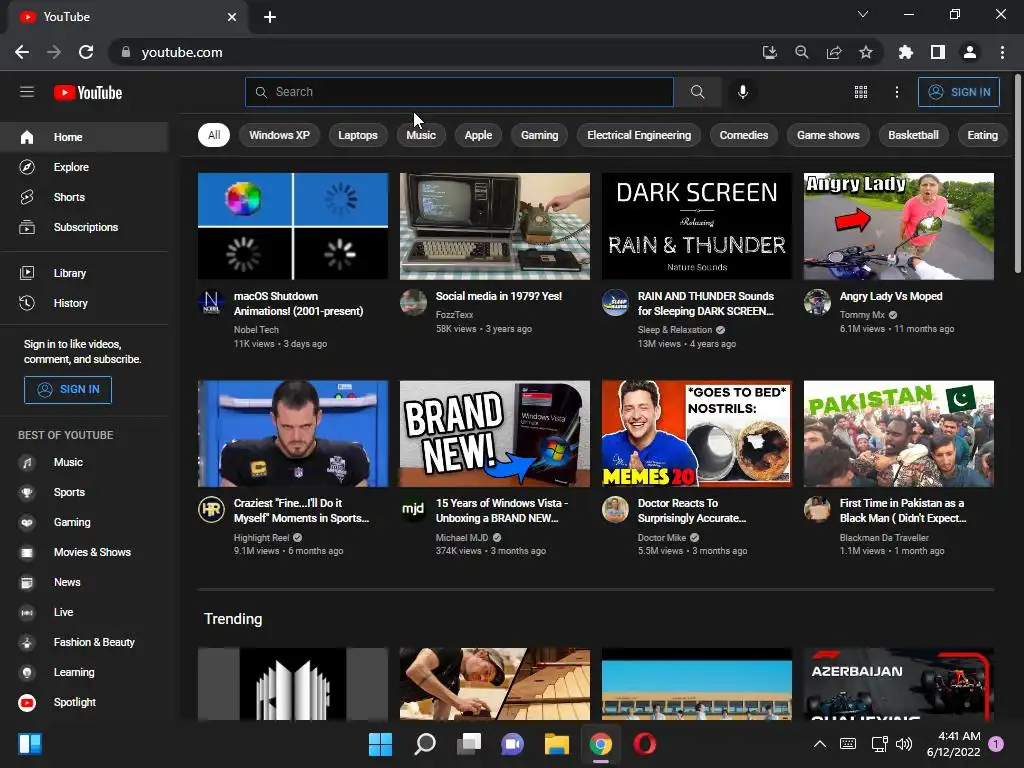The image size is (1024, 768).
Task: Select the Comedies filter chip
Action: coord(744,135)
